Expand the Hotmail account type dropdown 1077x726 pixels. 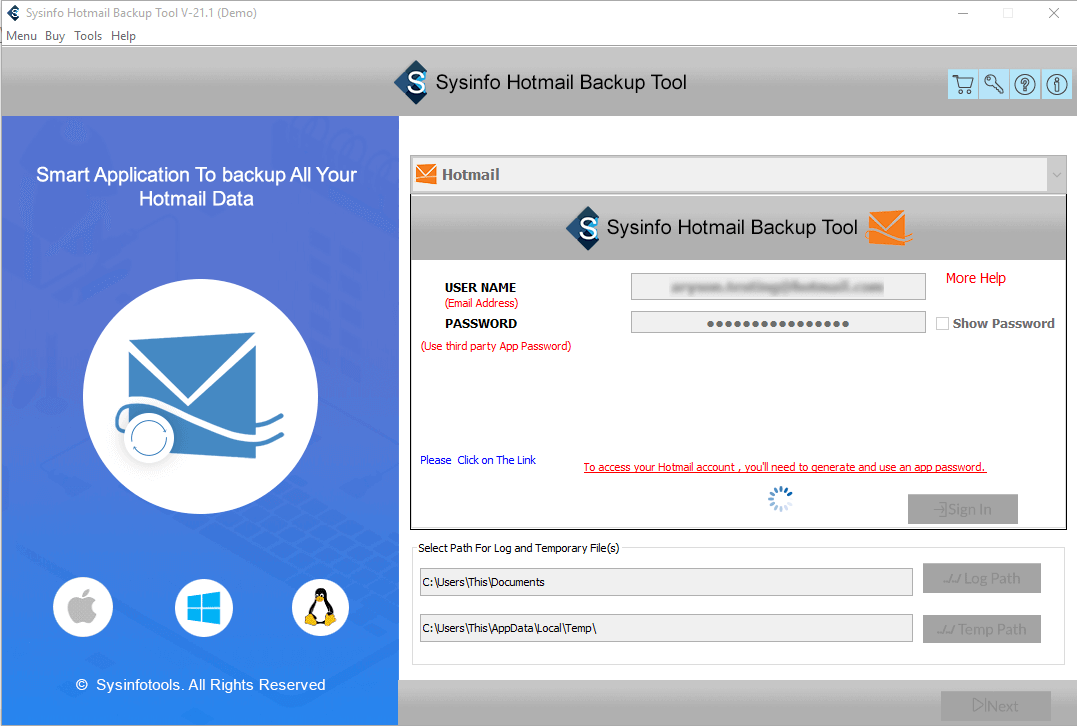pyautogui.click(x=1056, y=174)
